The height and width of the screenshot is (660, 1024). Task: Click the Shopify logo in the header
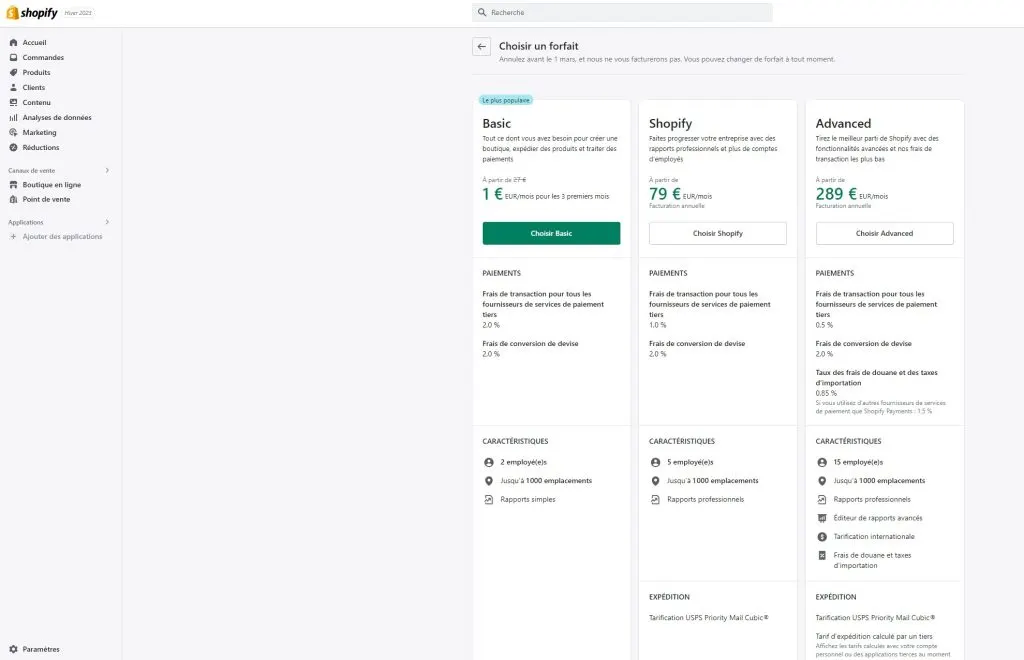click(x=32, y=12)
